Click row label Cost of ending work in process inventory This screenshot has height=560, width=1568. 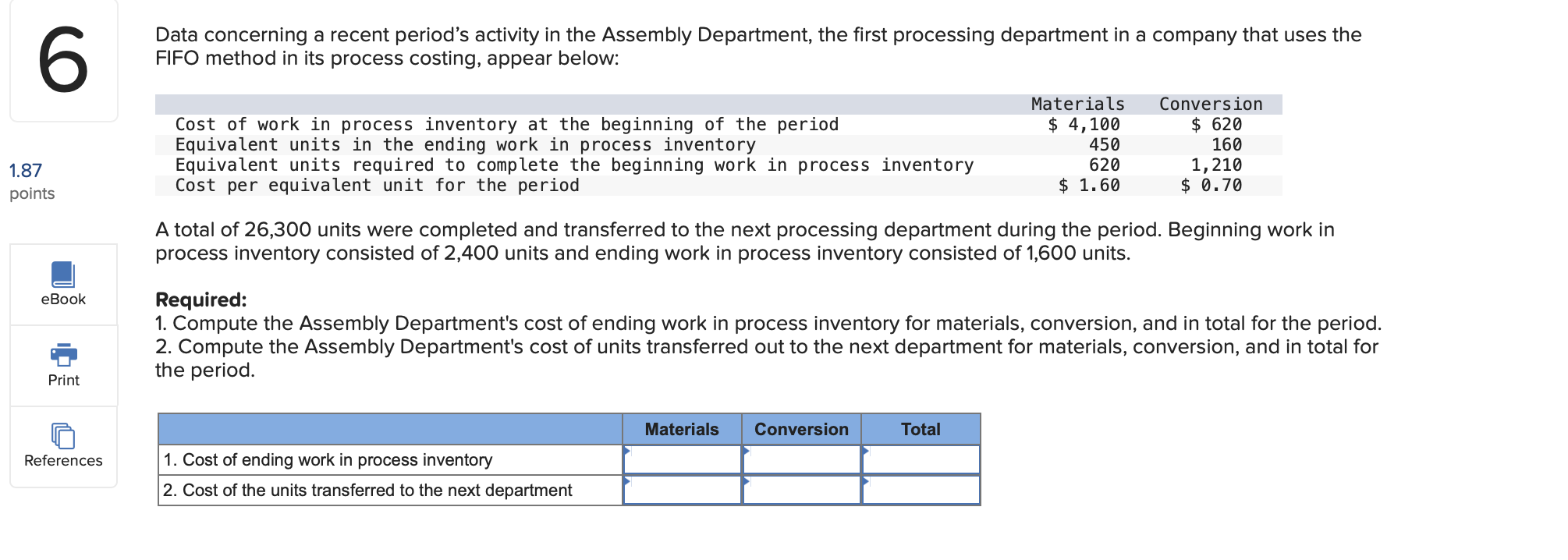(x=328, y=459)
